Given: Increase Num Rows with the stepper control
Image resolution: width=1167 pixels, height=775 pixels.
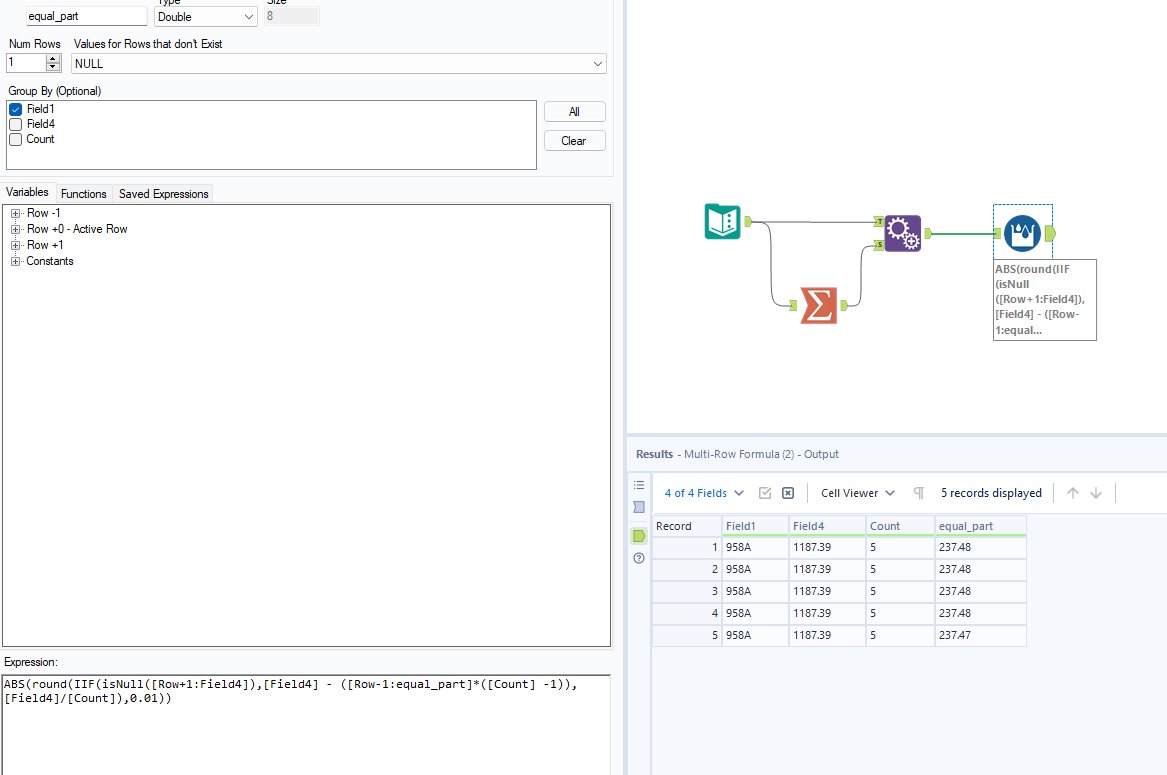Looking at the screenshot, I should [x=52, y=58].
